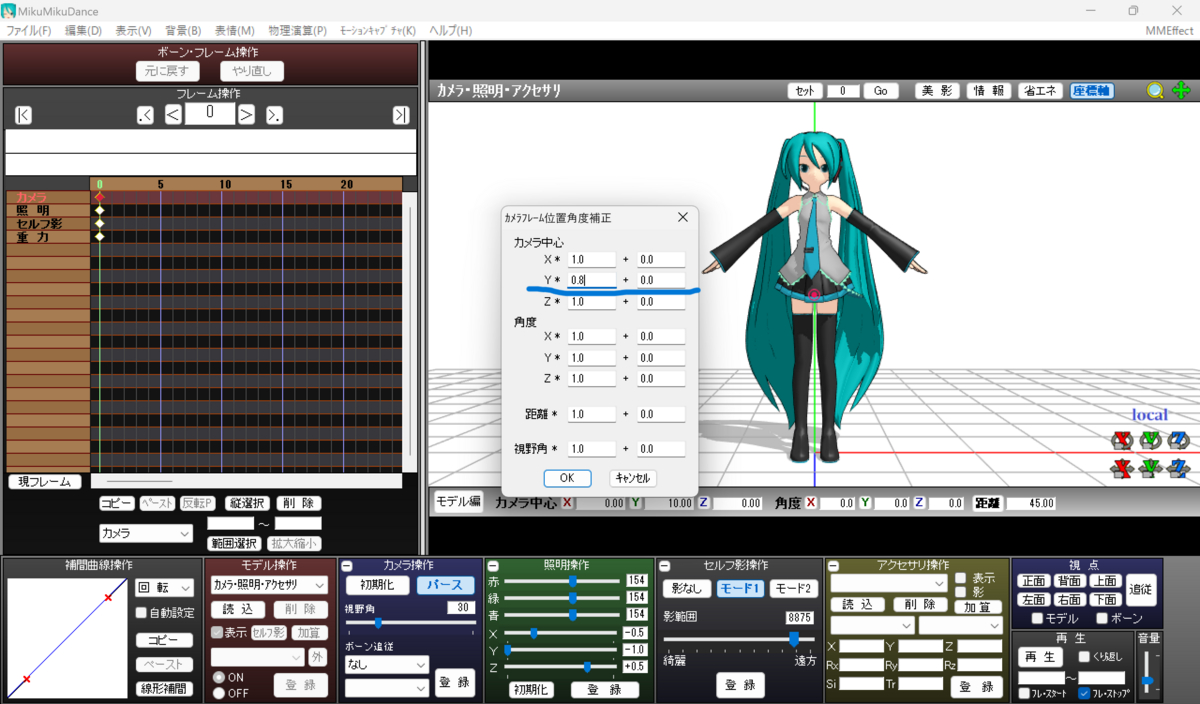
Task: Click OK in the camera correction dialog
Action: click(x=567, y=478)
